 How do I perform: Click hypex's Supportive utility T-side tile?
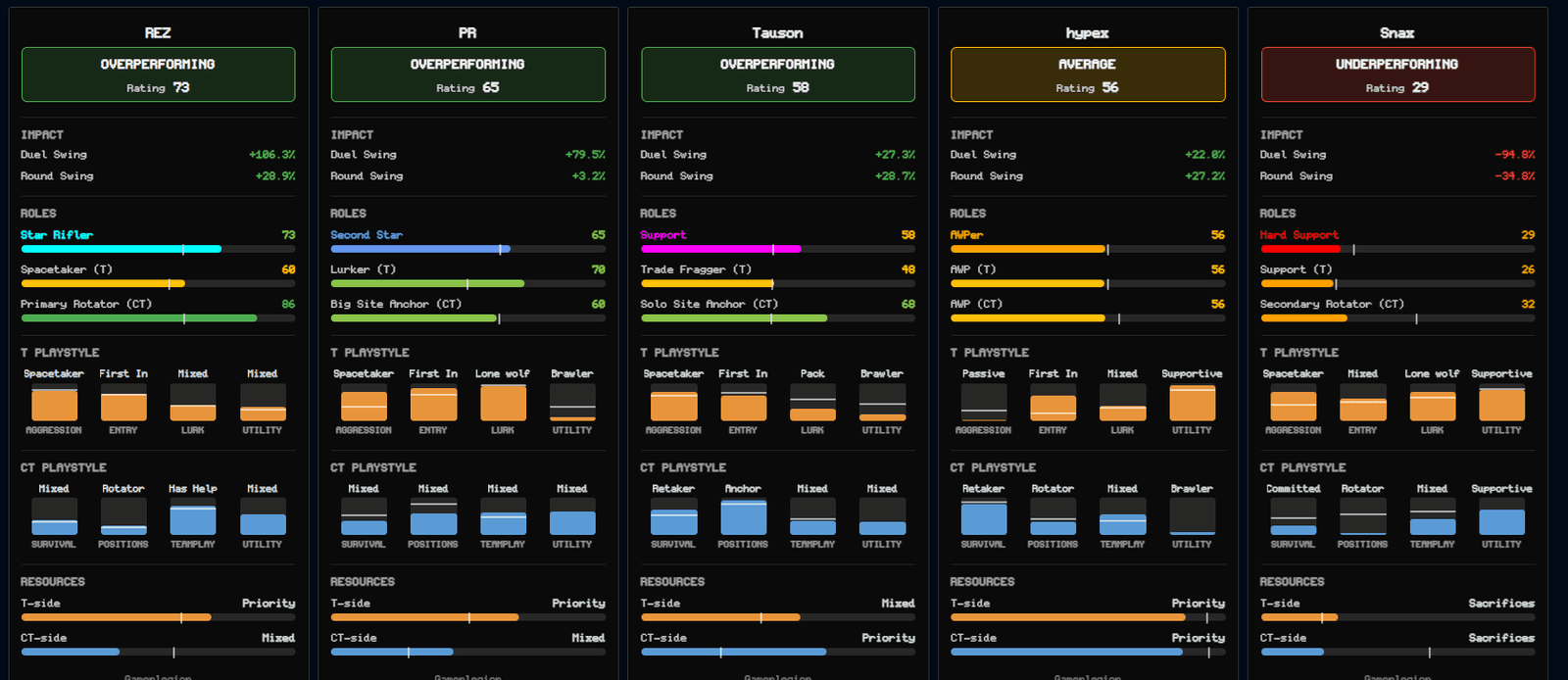1192,403
